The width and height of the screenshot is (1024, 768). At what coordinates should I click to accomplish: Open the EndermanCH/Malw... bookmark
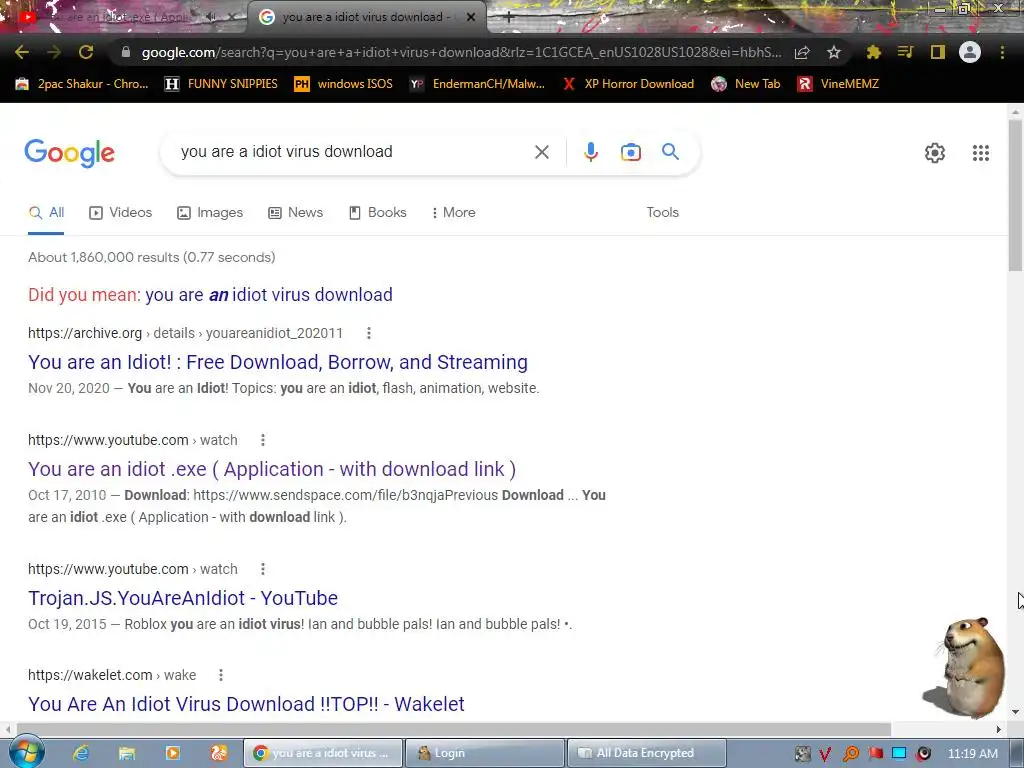coord(477,84)
